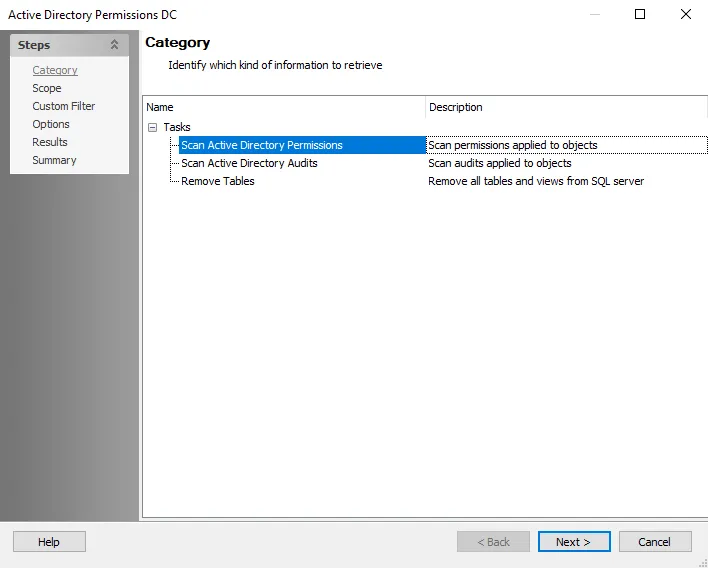The width and height of the screenshot is (708, 568).
Task: Click 'Scan permissions applied to objects' description
Action: 512,145
